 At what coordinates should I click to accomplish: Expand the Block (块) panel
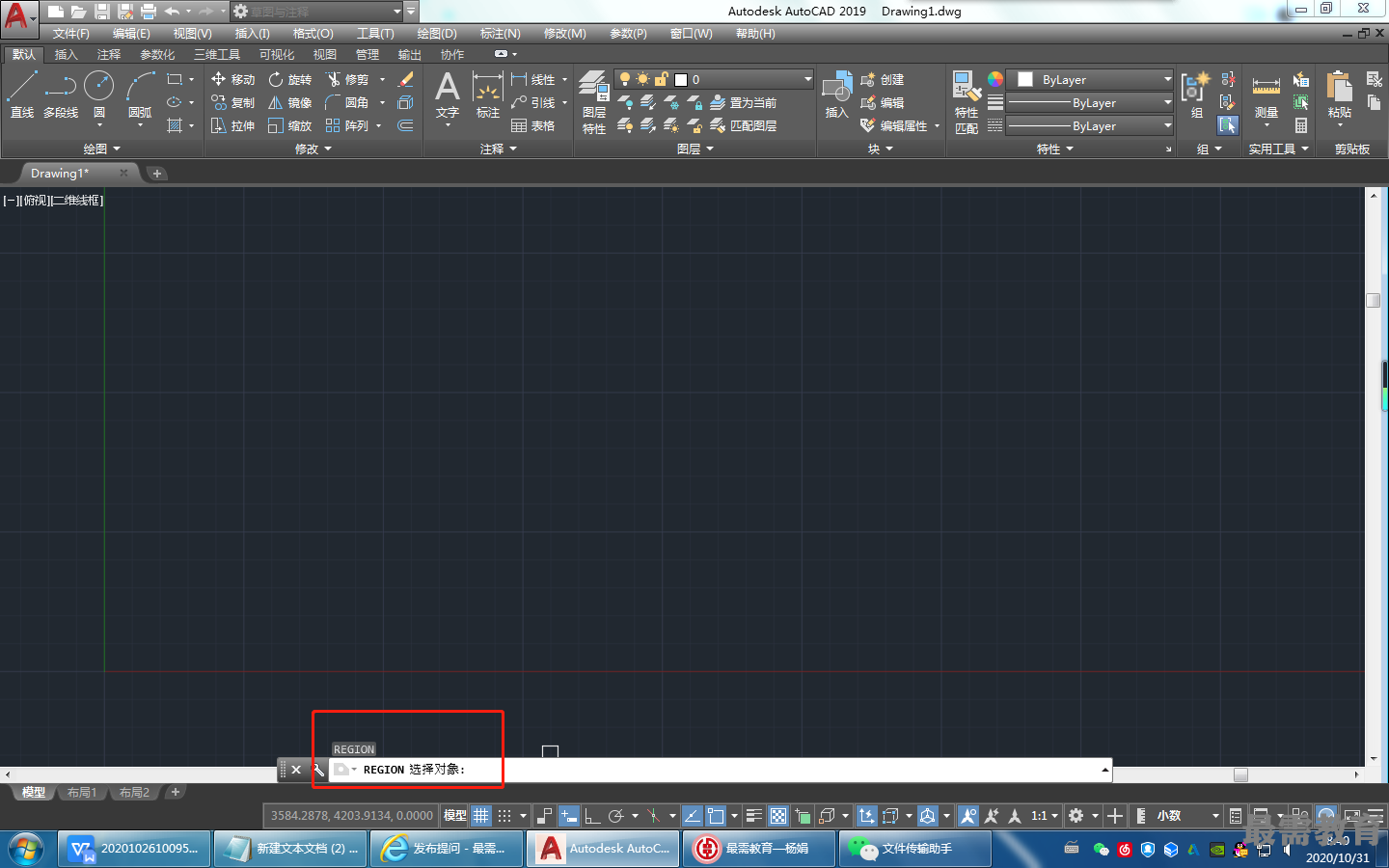880,149
